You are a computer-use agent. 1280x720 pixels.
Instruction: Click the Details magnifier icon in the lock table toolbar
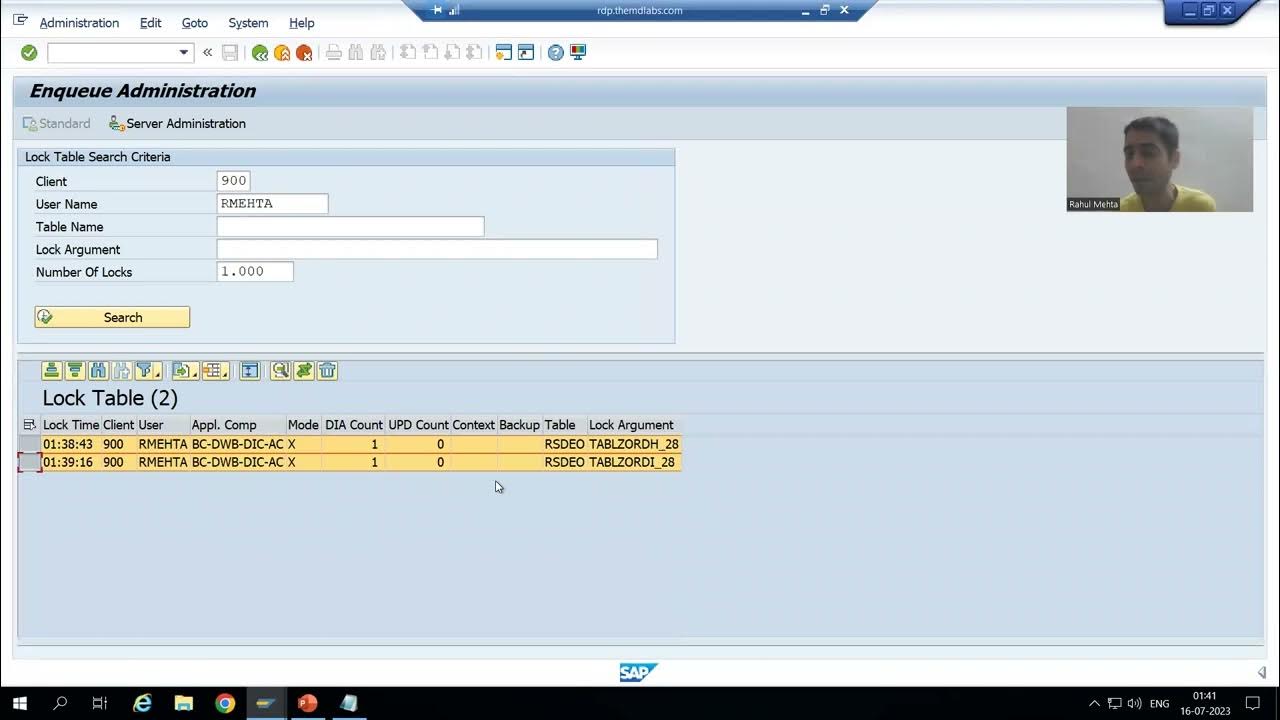[280, 371]
